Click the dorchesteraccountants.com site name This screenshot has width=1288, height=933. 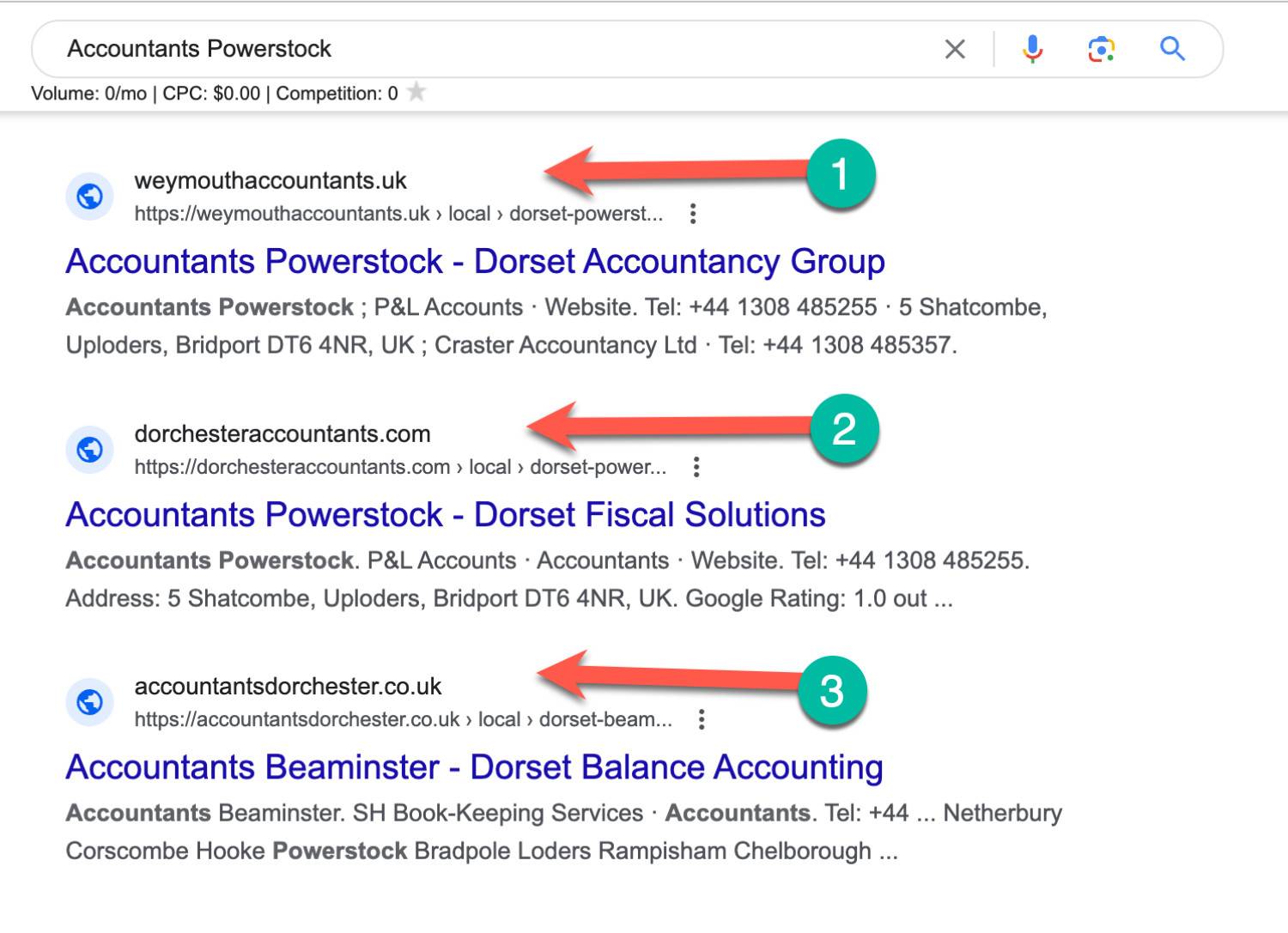pos(283,434)
